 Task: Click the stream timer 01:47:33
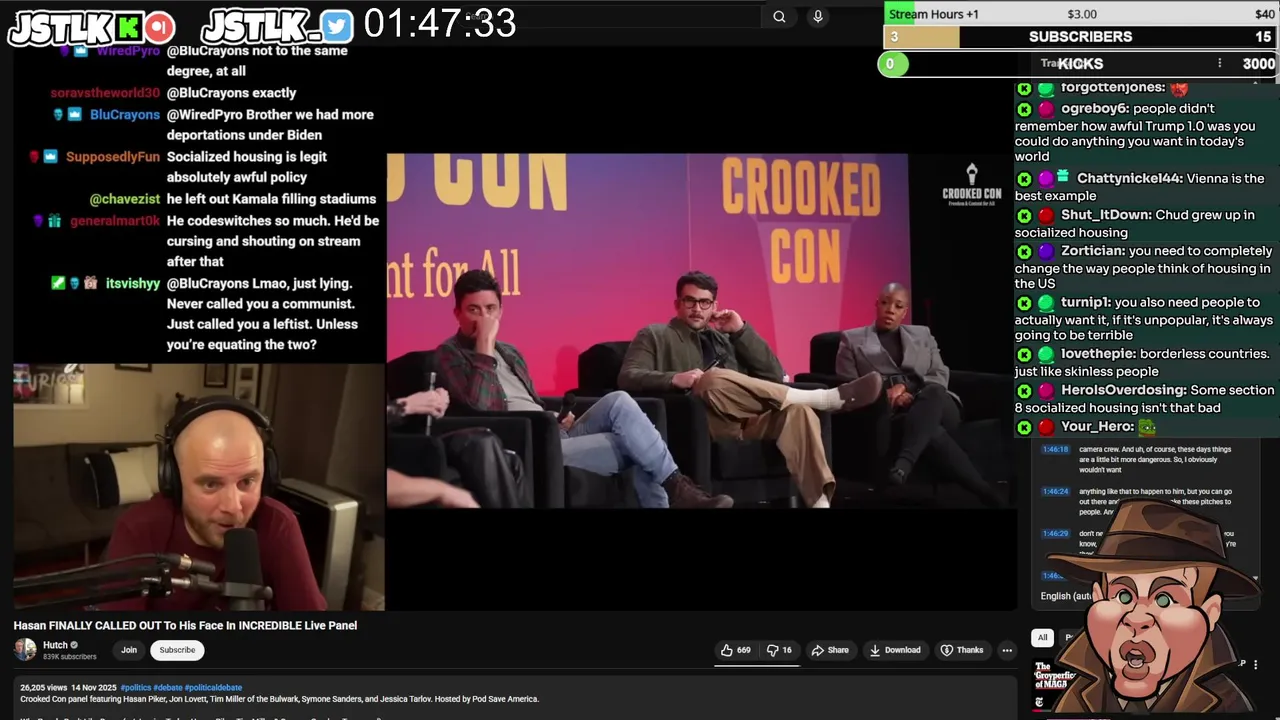coord(440,24)
